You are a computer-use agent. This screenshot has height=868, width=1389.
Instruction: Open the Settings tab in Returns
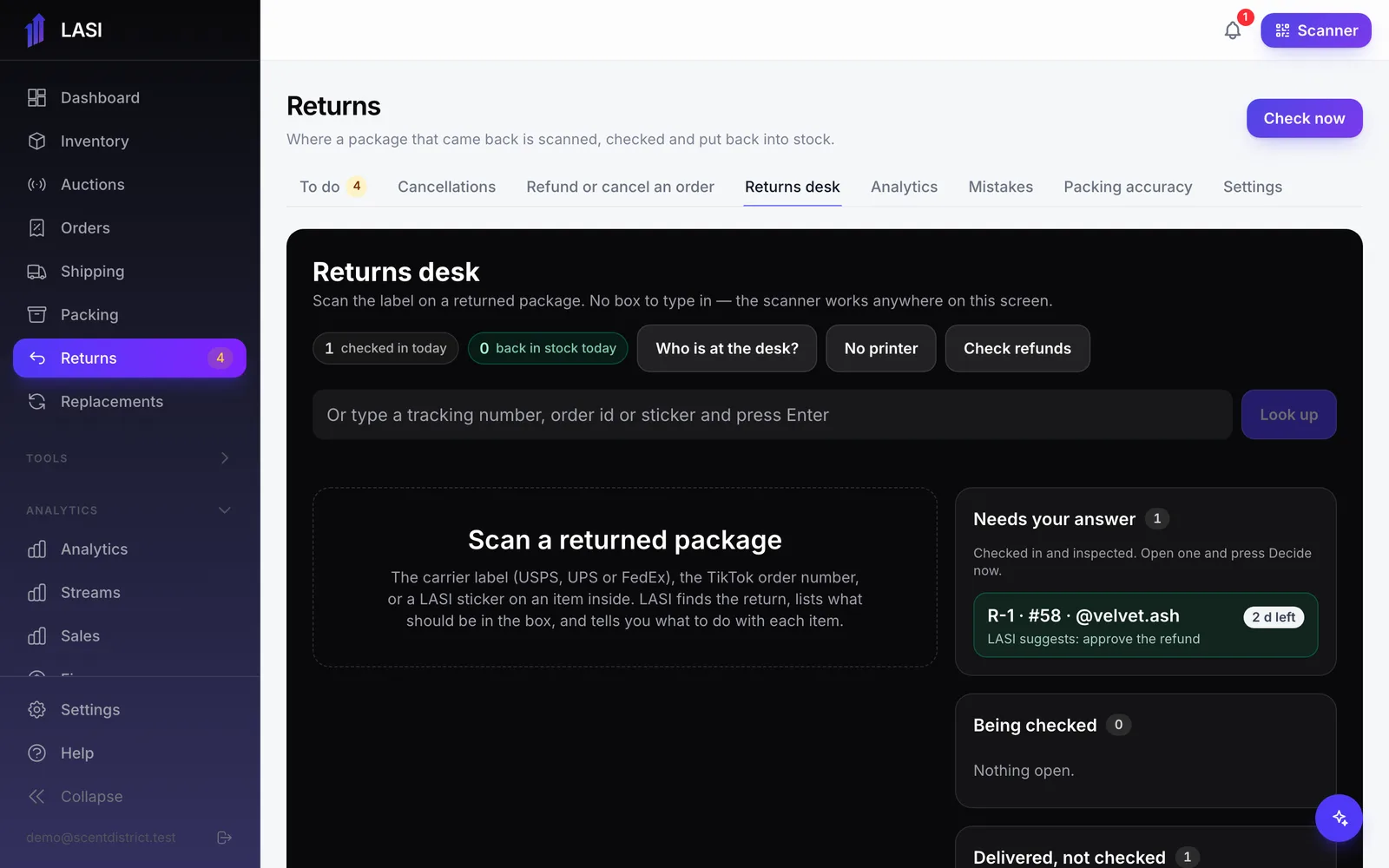(1253, 187)
